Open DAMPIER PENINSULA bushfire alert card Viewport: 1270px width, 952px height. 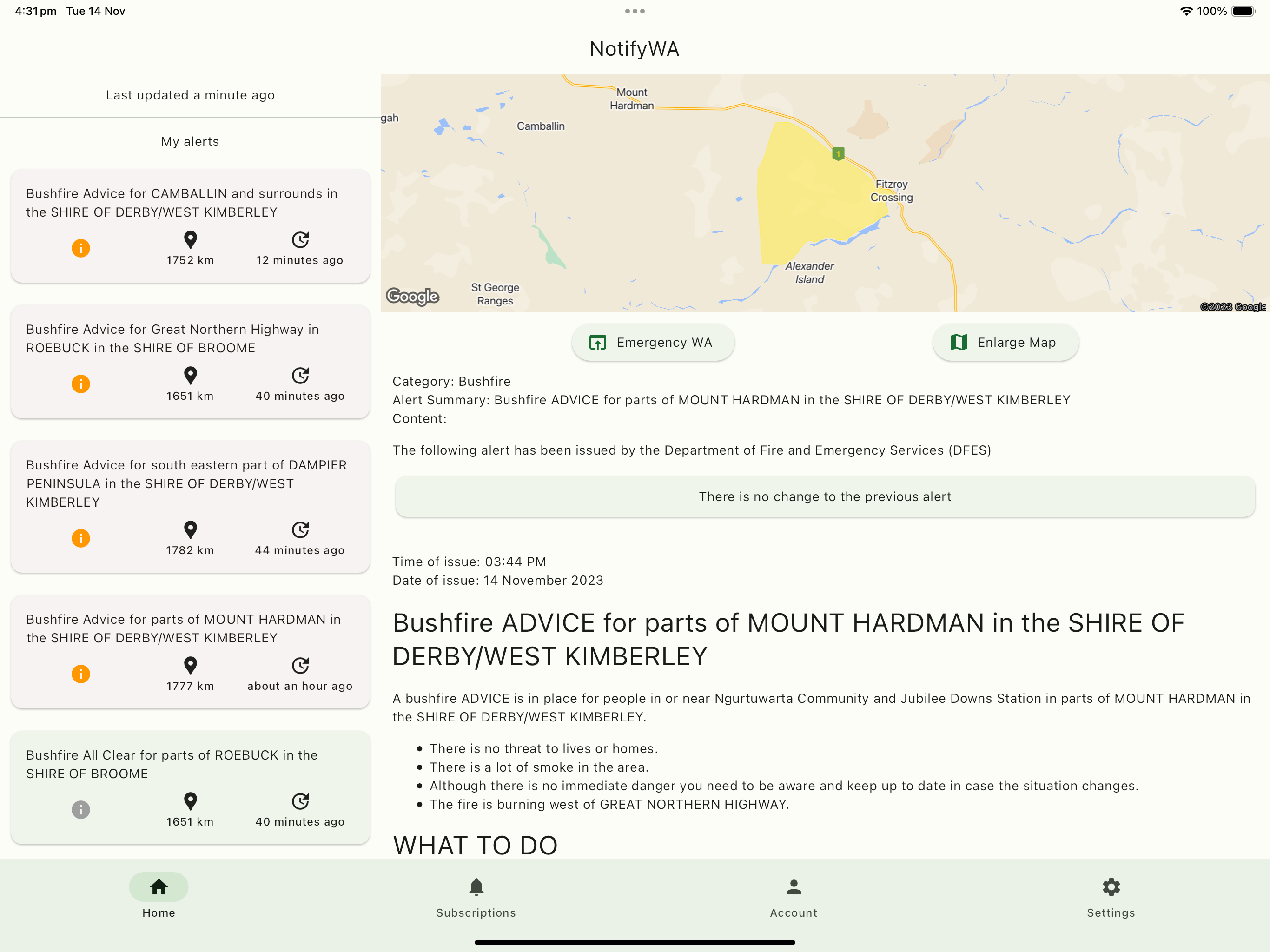tap(190, 506)
